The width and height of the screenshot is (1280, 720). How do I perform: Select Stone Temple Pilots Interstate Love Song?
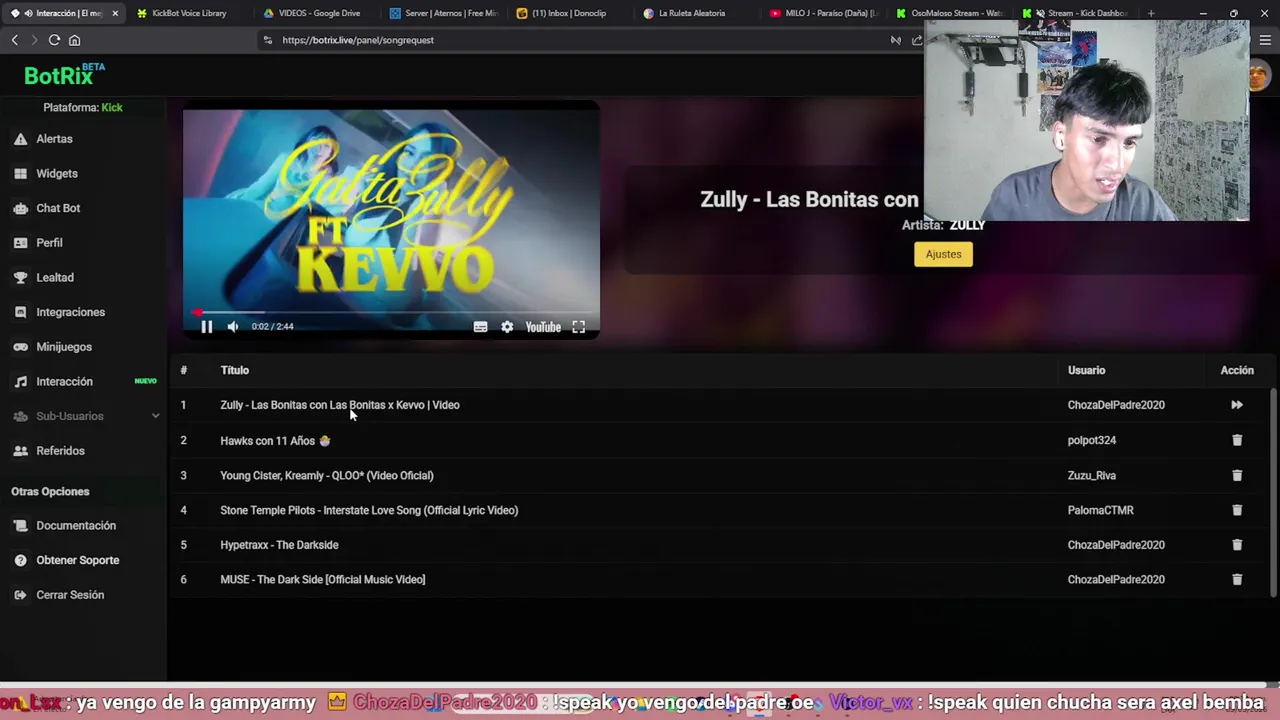coord(369,510)
